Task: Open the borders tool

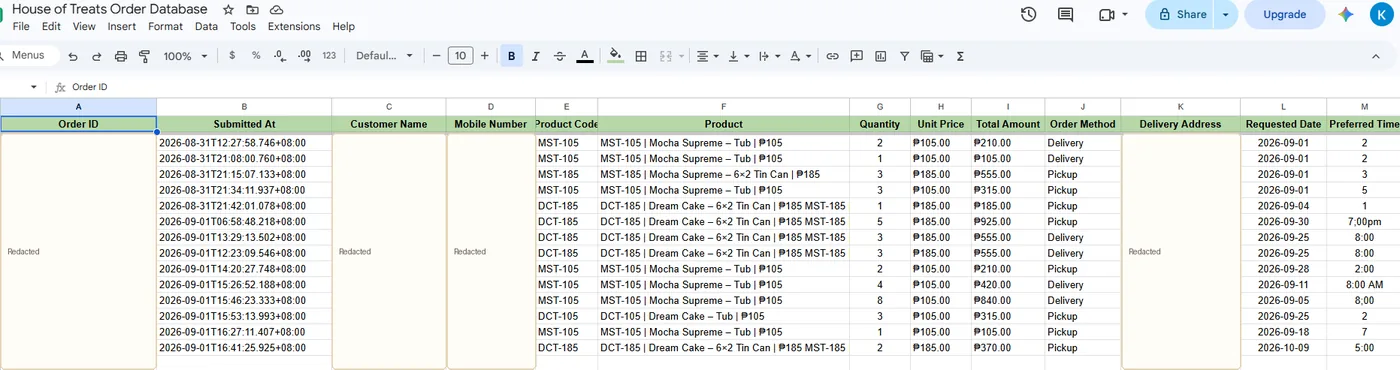Action: point(641,56)
